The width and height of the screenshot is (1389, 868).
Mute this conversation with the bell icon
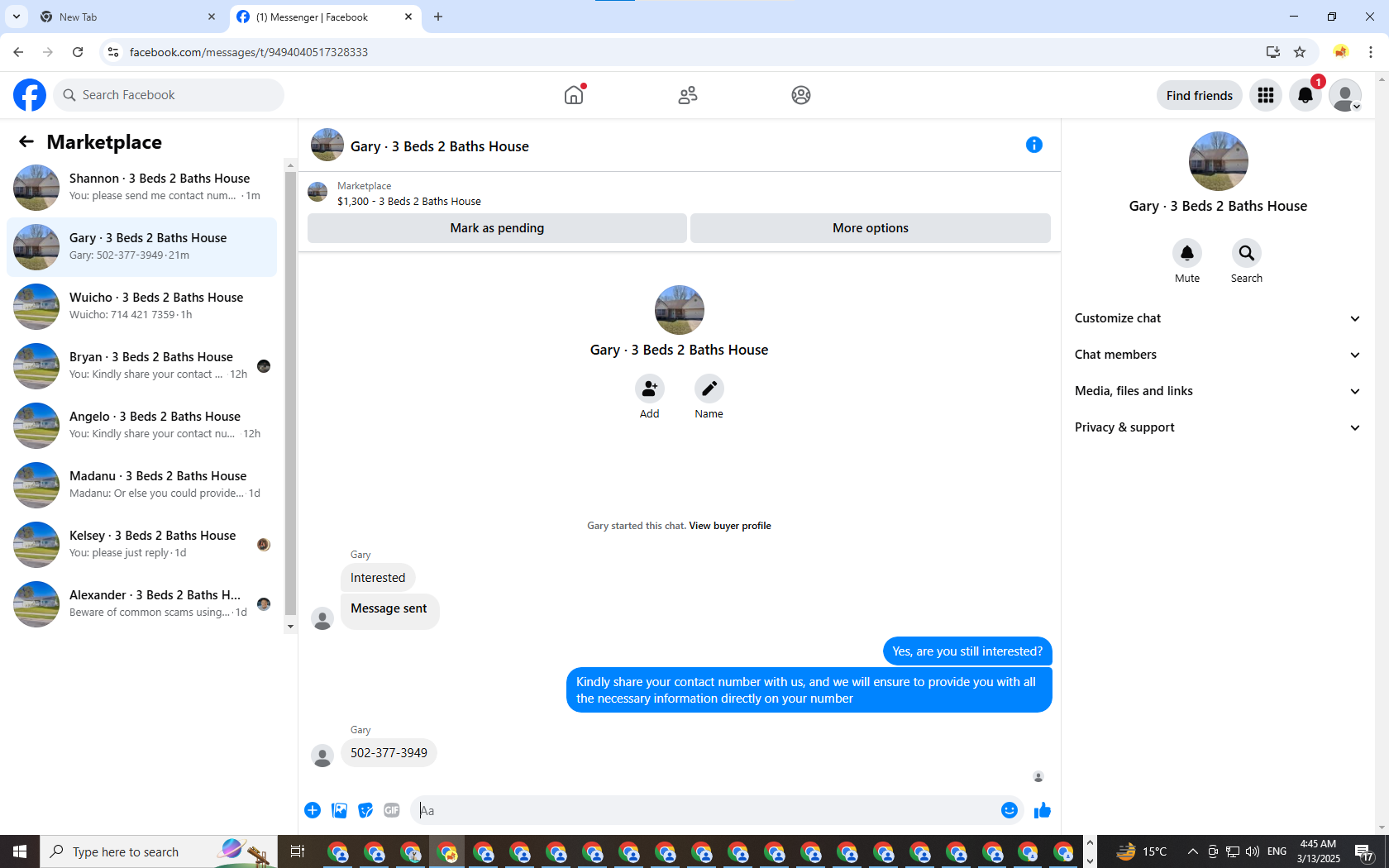[x=1187, y=253]
